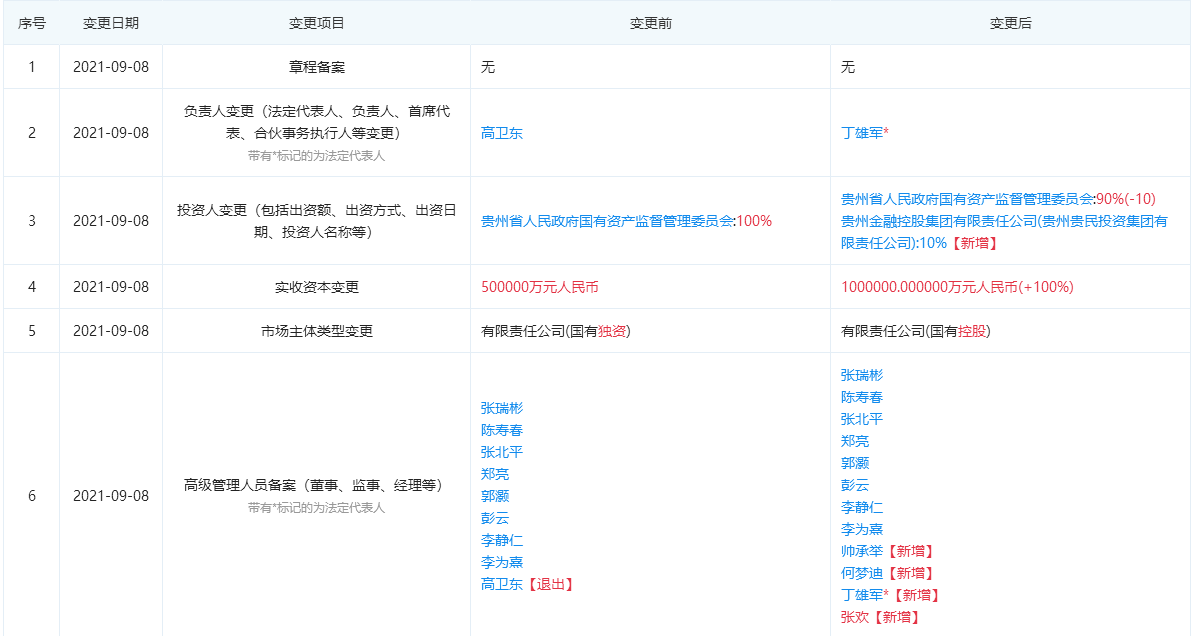The height and width of the screenshot is (636, 1196).
Task: Open 陈寿春 in the after-change column
Action: click(861, 397)
